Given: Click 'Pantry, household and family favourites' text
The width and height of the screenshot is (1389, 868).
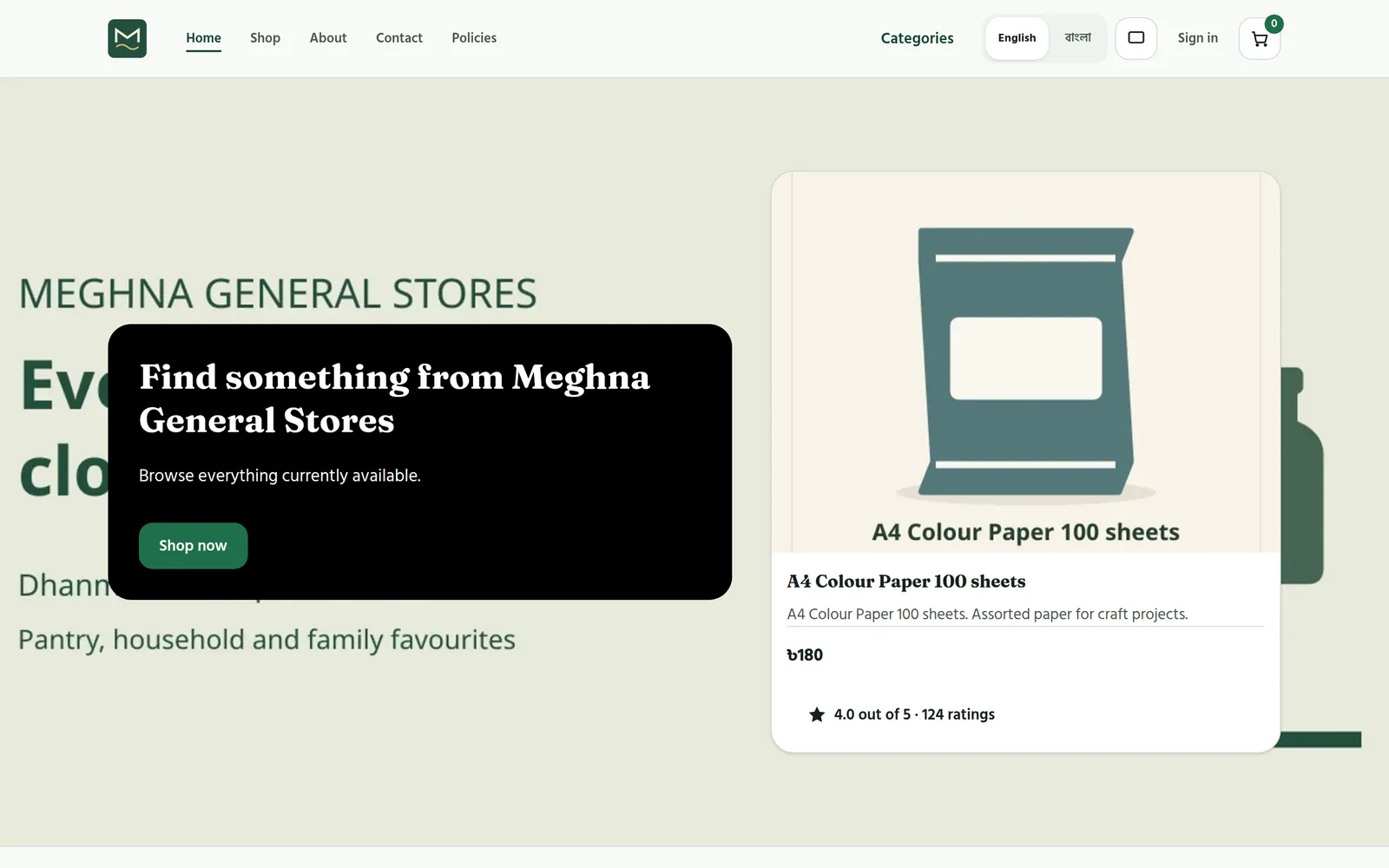Looking at the screenshot, I should point(267,640).
